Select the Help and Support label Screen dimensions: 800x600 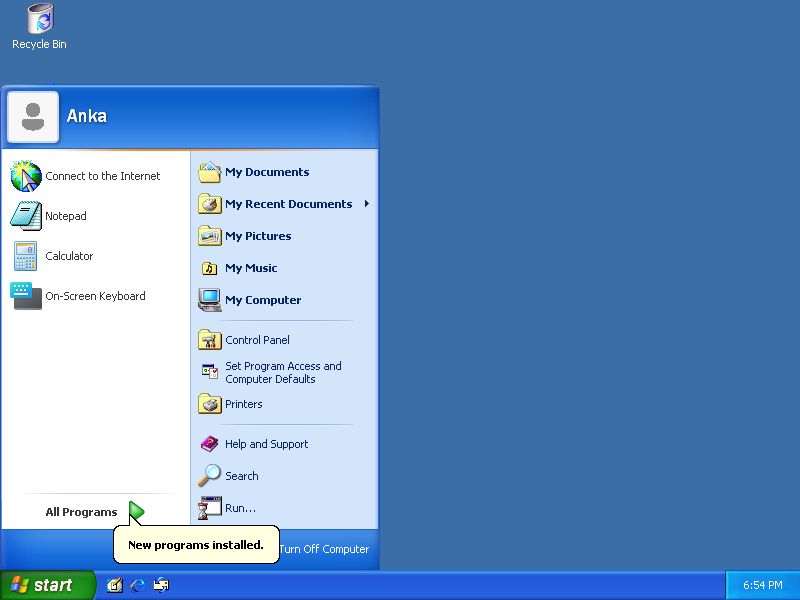[x=266, y=444]
